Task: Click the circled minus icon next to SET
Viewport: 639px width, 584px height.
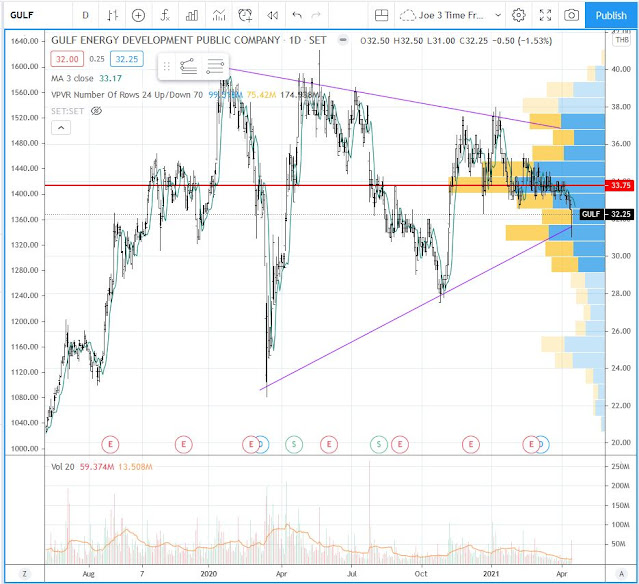Action: tap(344, 40)
